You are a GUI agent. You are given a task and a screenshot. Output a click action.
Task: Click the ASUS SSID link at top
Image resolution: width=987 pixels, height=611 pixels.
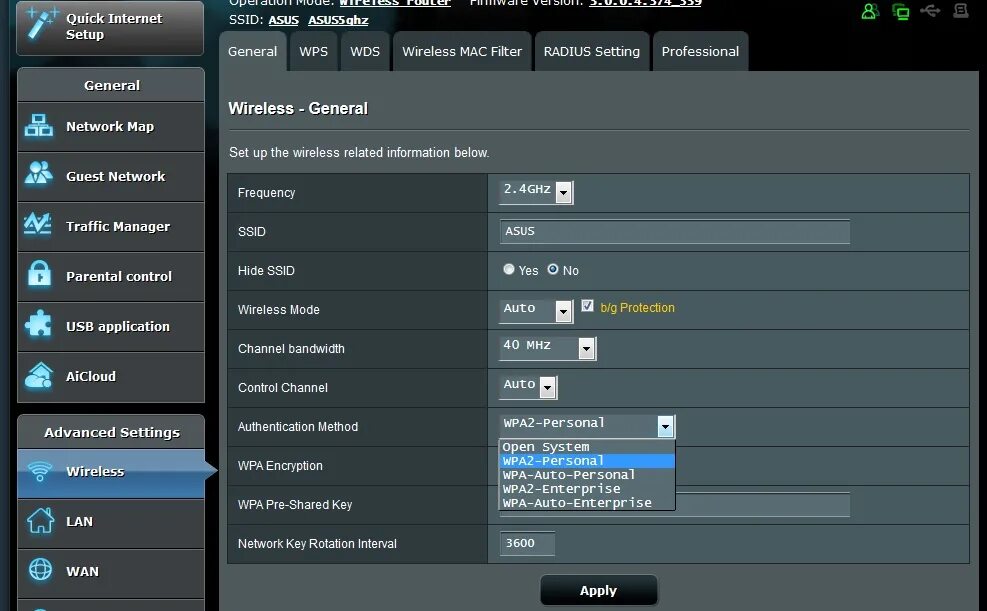(x=283, y=20)
